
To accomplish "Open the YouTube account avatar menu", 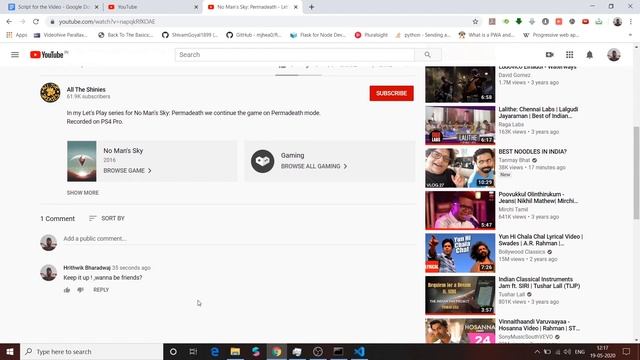I will click(x=613, y=55).
